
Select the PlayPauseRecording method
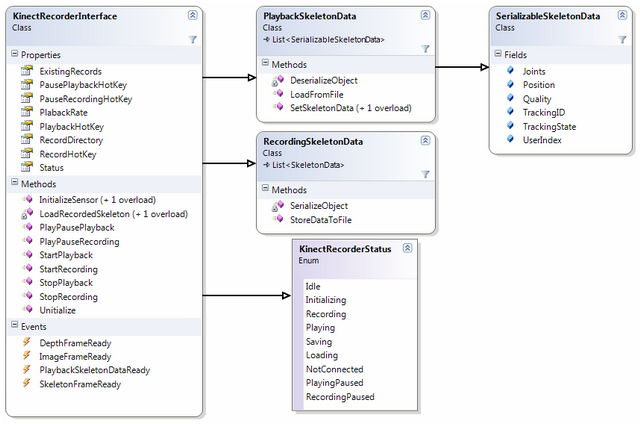coord(79,242)
